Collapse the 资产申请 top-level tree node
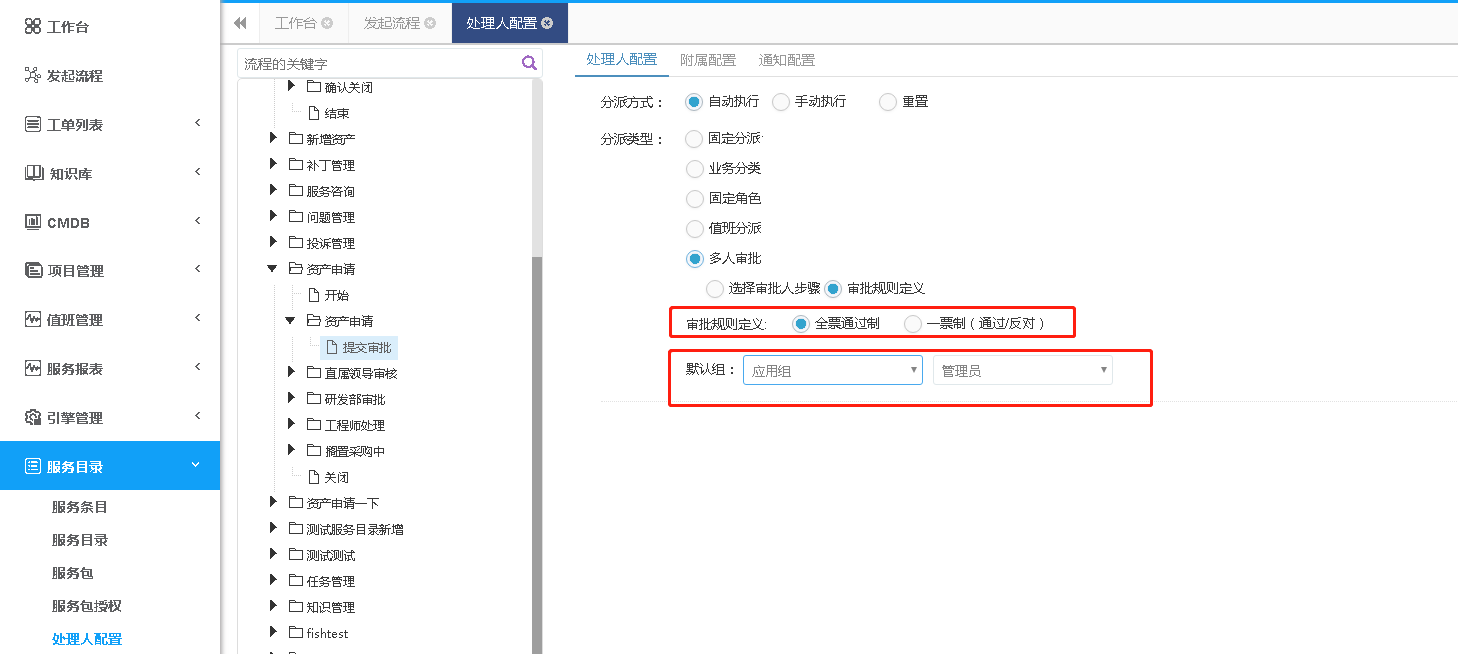Image resolution: width=1458 pixels, height=654 pixels. pos(273,269)
